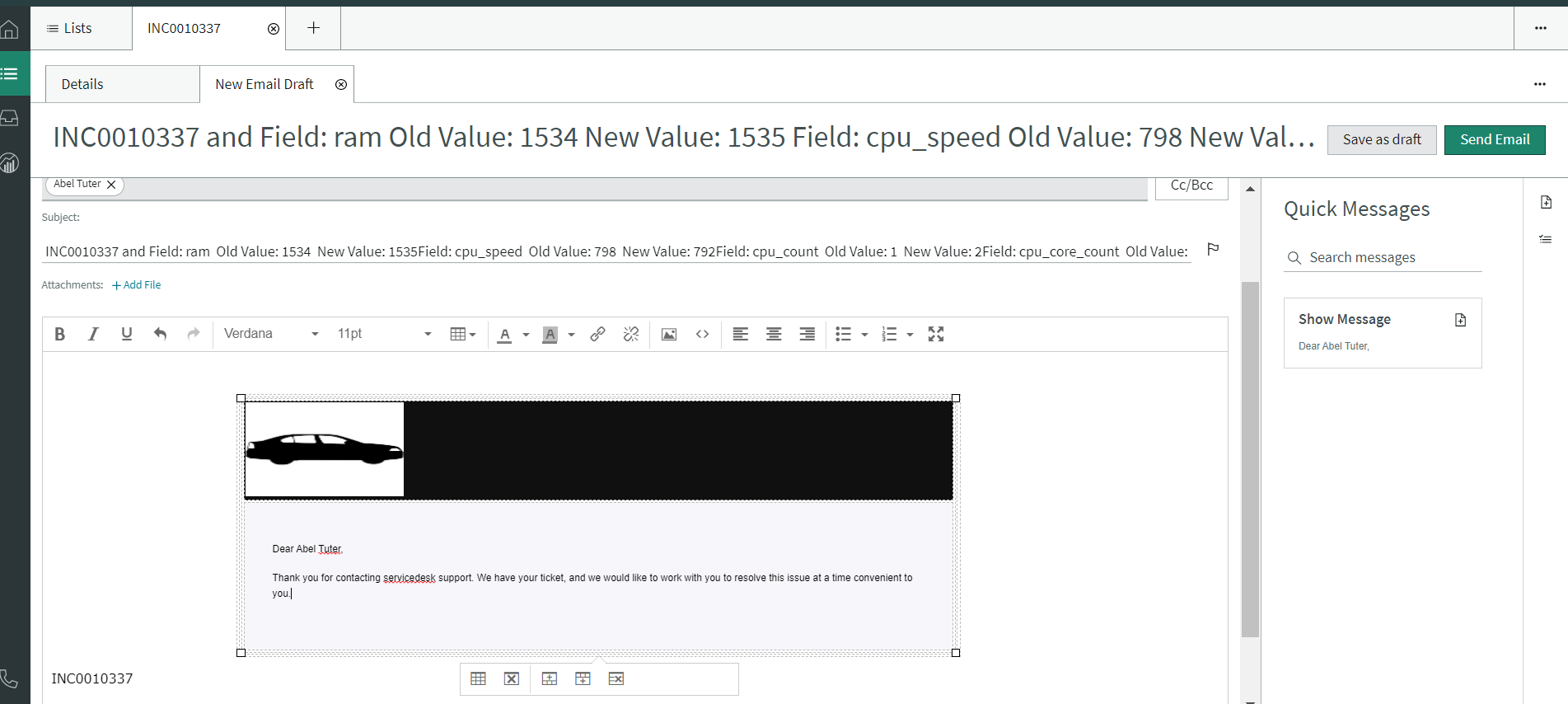Open the templates list side panel icon
The height and width of the screenshot is (704, 1568).
[1546, 239]
